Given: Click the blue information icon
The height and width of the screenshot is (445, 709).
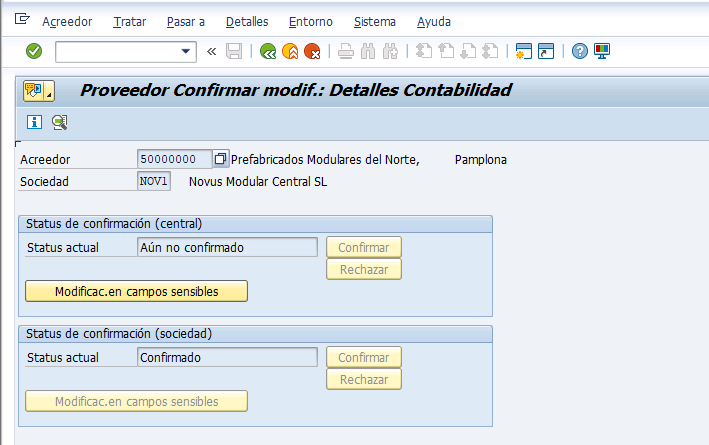Looking at the screenshot, I should (34, 122).
